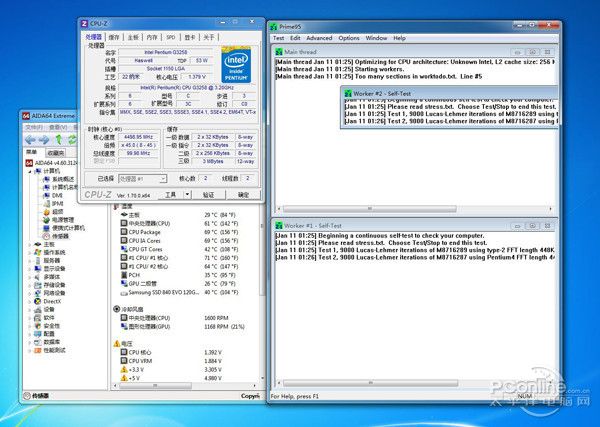600x427 pixels.
Task: Click the 电压 warning section icon
Action: click(x=117, y=343)
